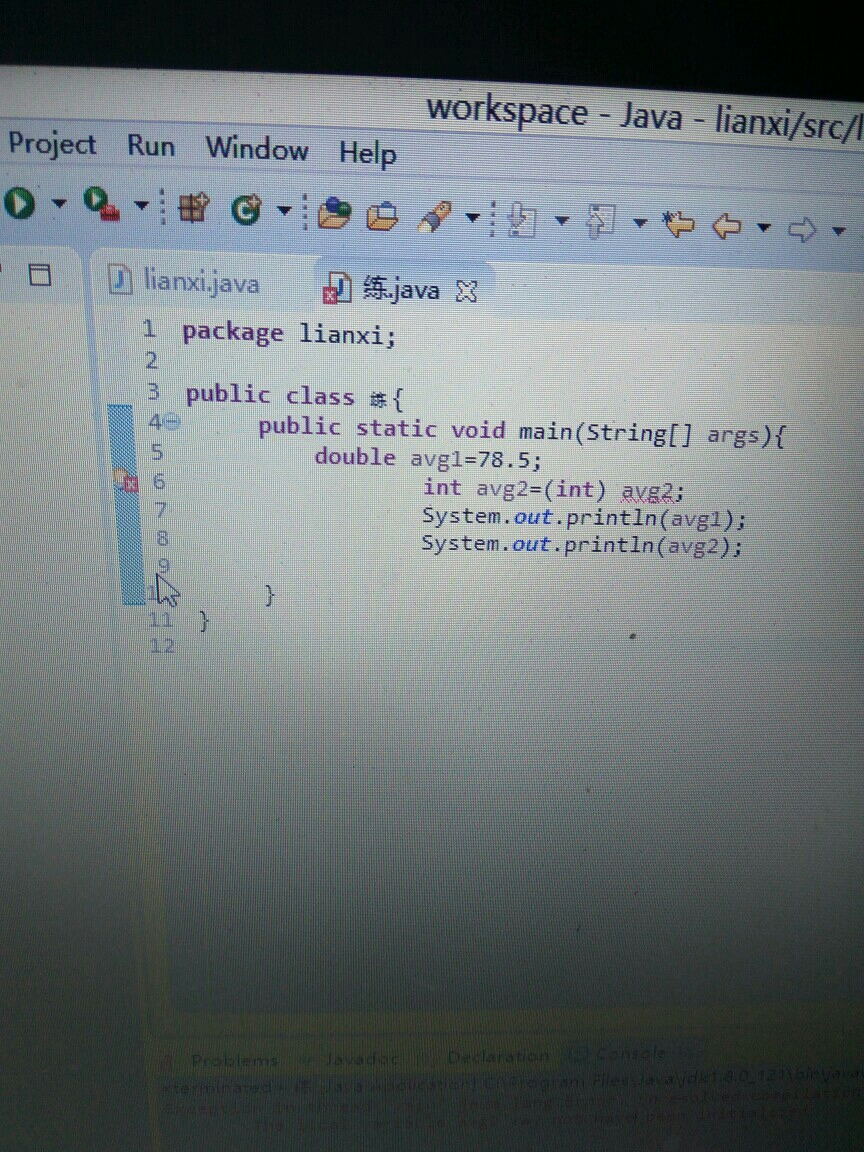Click 'System.out.println(avg1);' on line 7
The width and height of the screenshot is (864, 1152).
[583, 519]
